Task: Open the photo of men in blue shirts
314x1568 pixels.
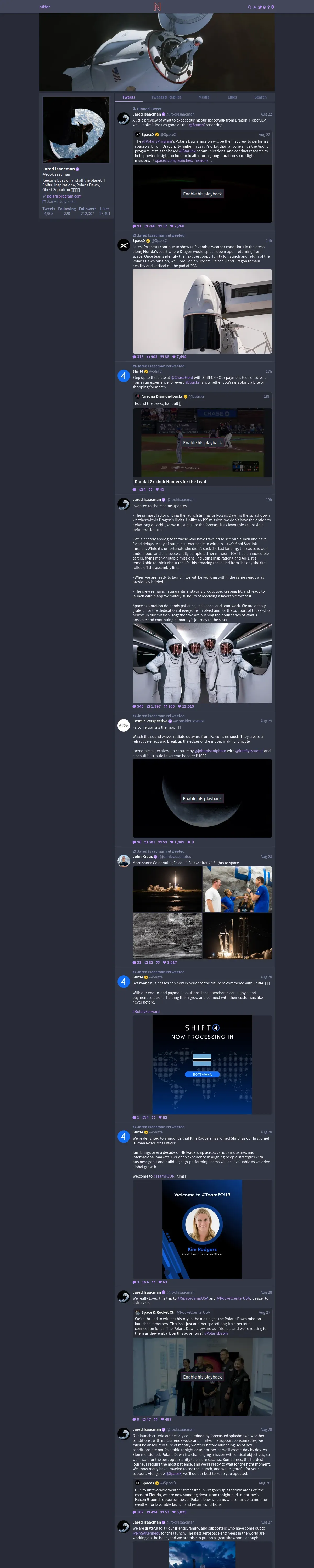Action: (x=238, y=889)
